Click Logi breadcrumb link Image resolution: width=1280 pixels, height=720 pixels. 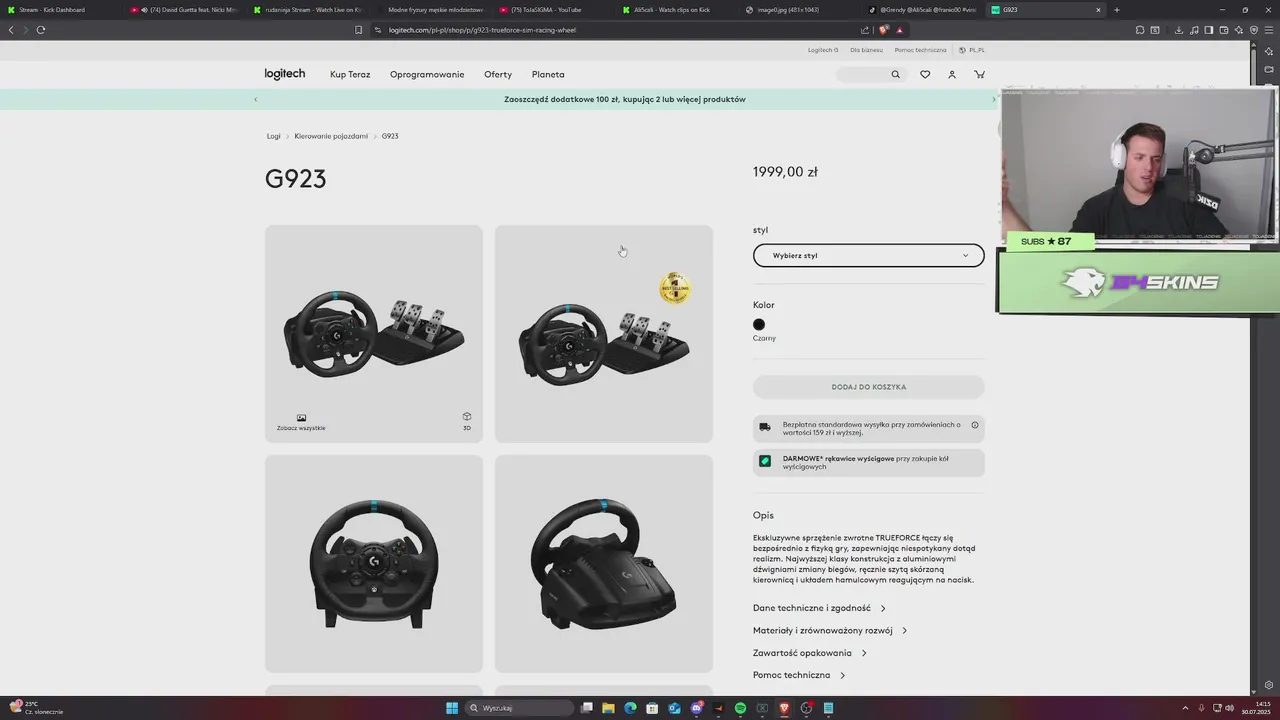coord(273,136)
